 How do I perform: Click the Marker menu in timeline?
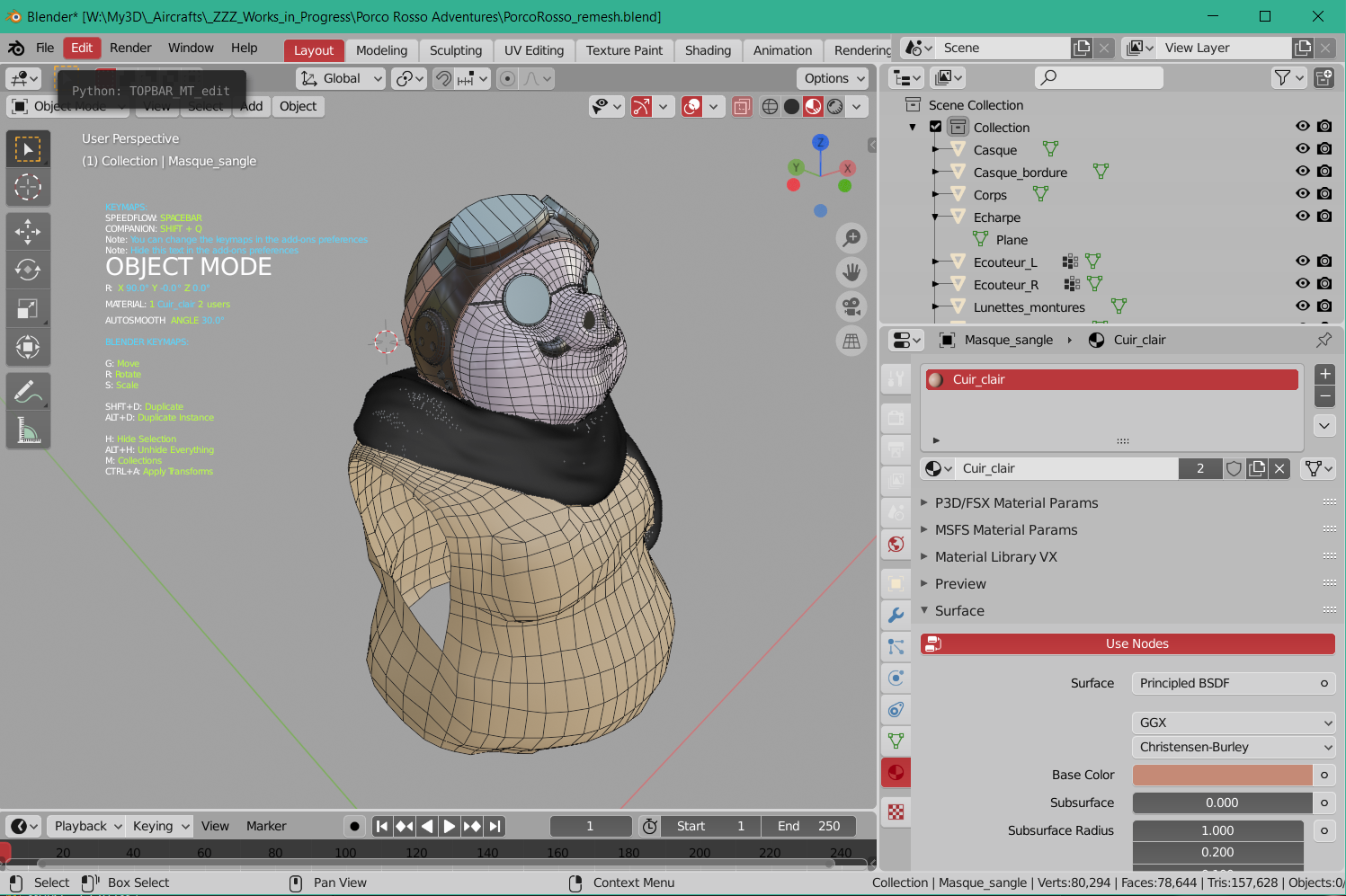point(266,826)
